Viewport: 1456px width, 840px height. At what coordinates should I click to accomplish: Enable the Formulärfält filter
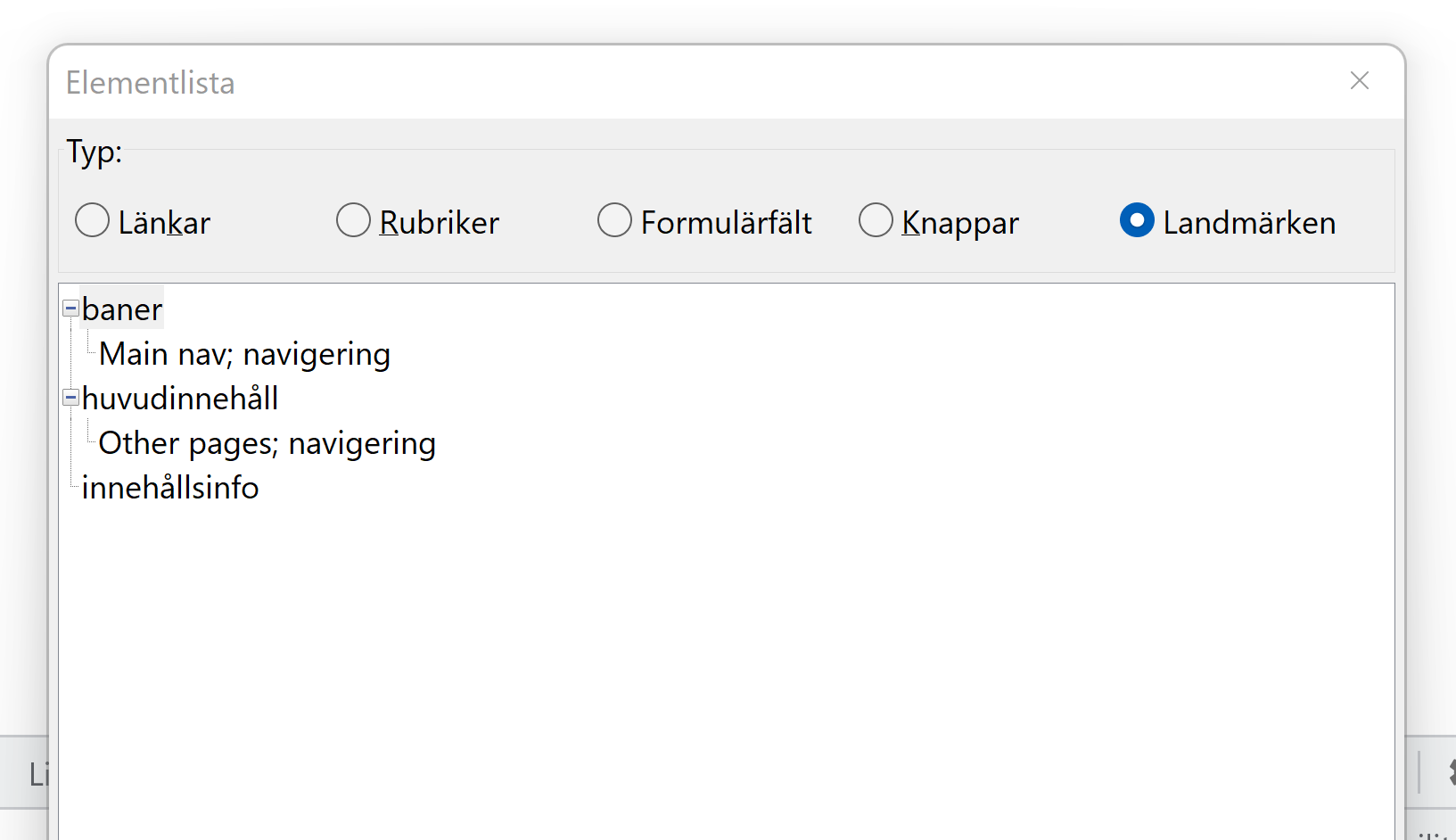[614, 220]
